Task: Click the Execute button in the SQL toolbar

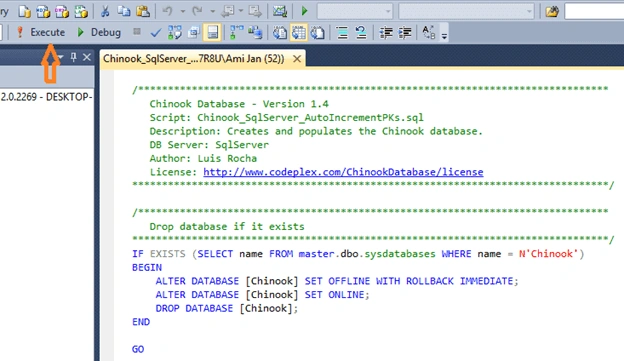Action: (40, 32)
